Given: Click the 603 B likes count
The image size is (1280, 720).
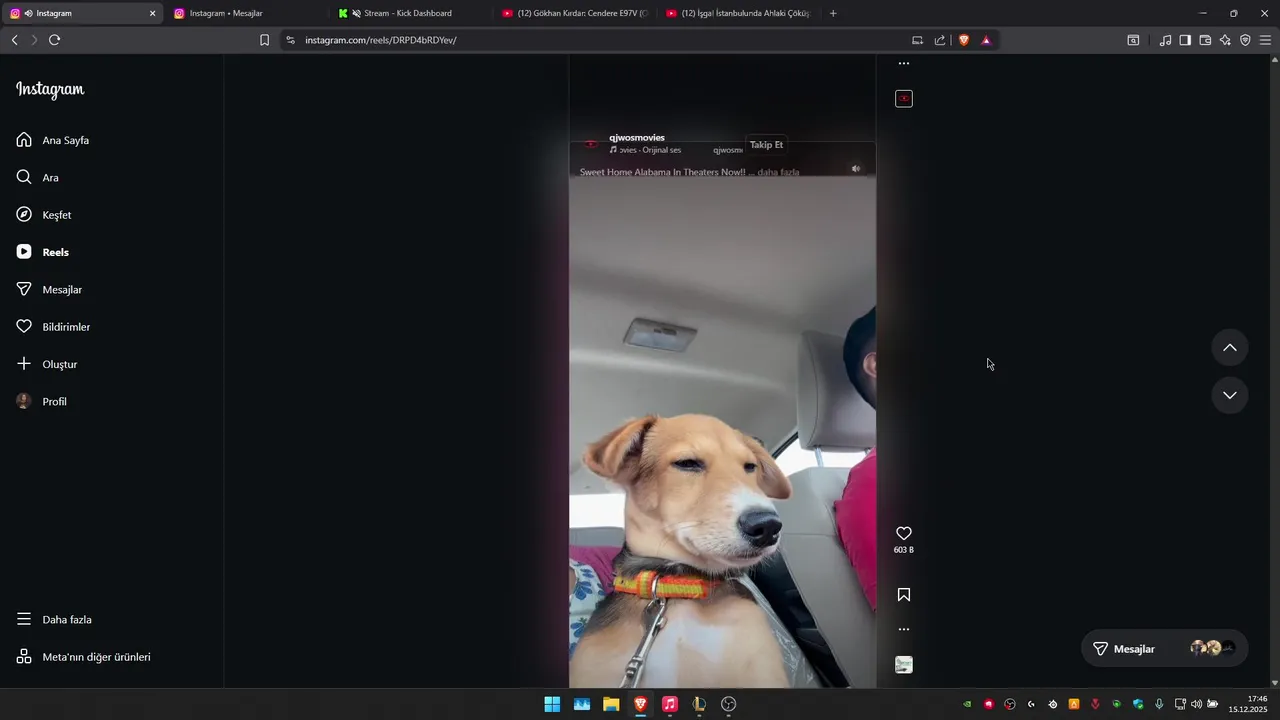Looking at the screenshot, I should [904, 550].
